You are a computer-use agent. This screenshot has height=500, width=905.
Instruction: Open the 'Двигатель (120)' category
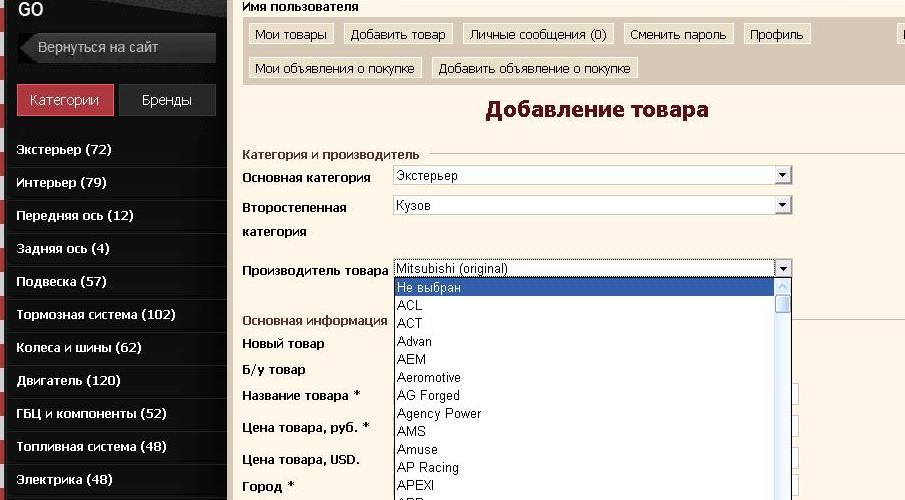point(68,380)
